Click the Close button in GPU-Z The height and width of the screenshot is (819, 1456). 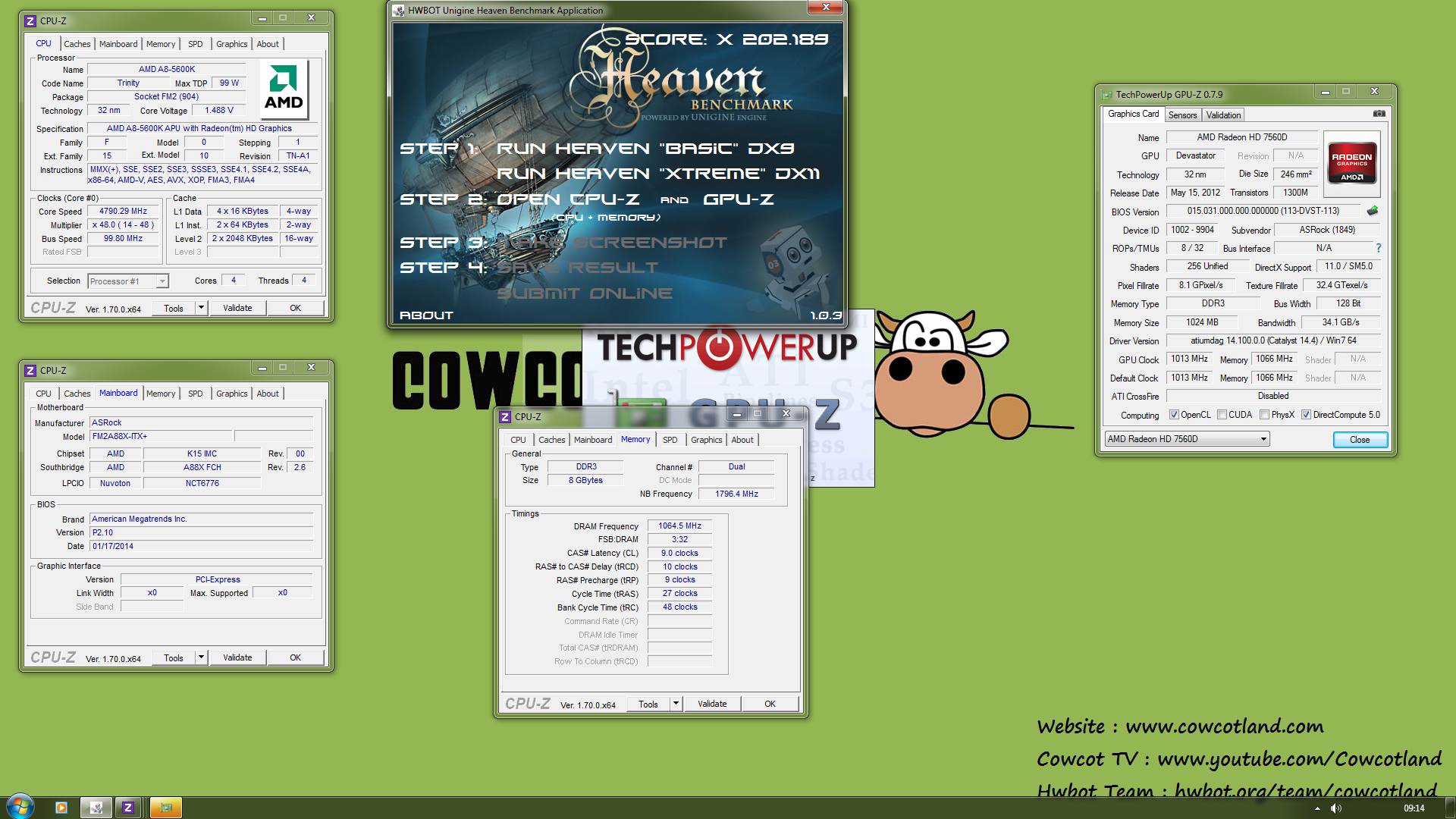point(1360,440)
